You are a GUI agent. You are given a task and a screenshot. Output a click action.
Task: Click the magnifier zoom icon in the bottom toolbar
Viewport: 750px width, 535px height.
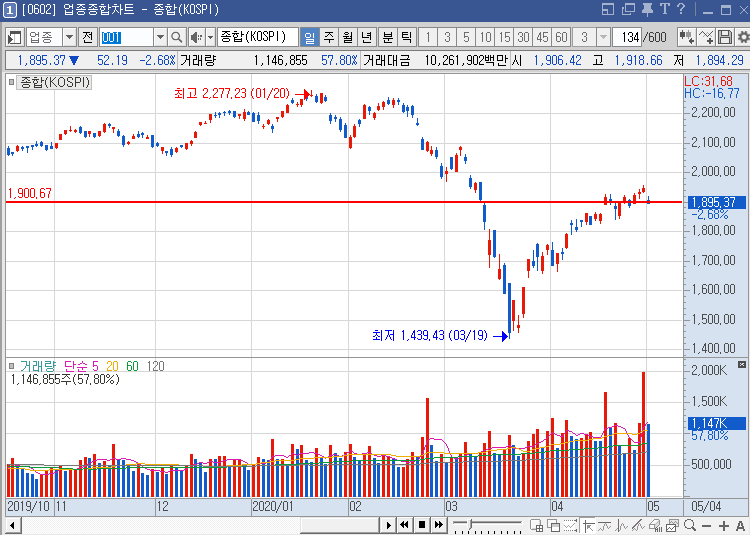point(690,525)
